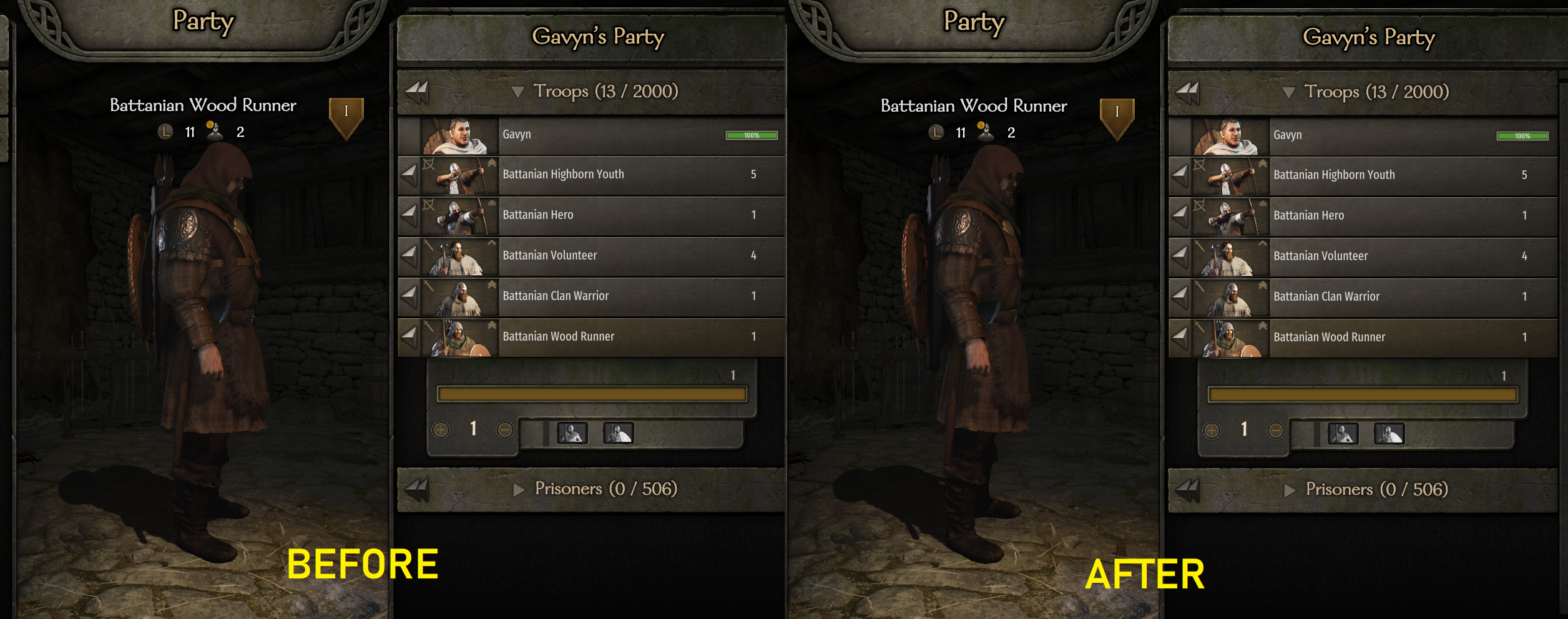Select first upgrade portrait in the BEFORE panel
The height and width of the screenshot is (619, 1568).
point(572,433)
